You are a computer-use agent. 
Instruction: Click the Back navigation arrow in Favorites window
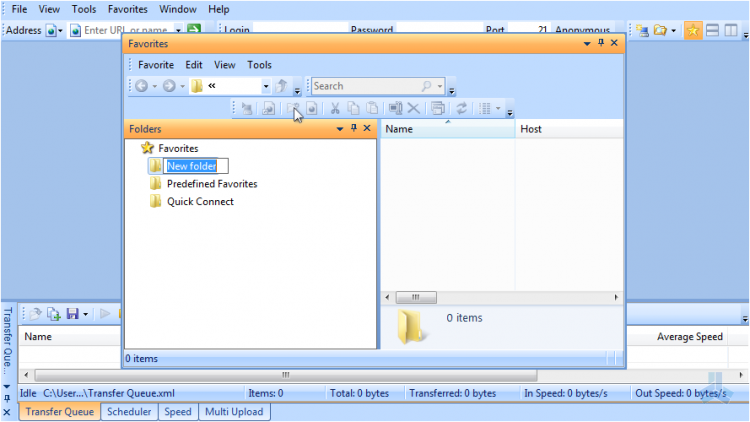pyautogui.click(x=142, y=86)
